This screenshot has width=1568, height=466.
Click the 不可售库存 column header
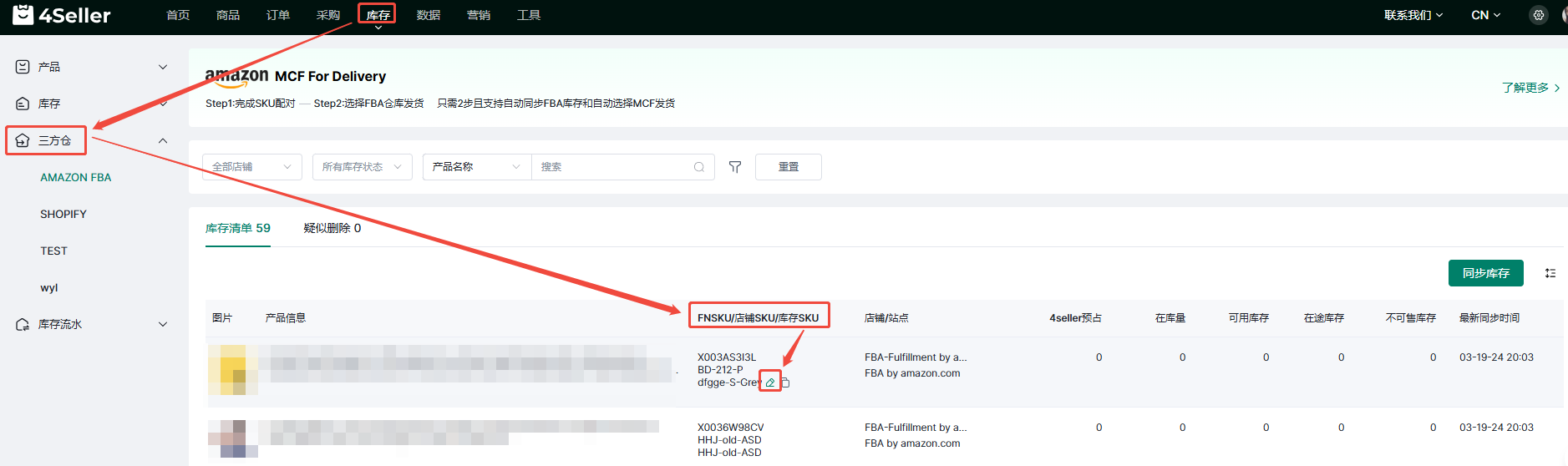[x=1411, y=318]
